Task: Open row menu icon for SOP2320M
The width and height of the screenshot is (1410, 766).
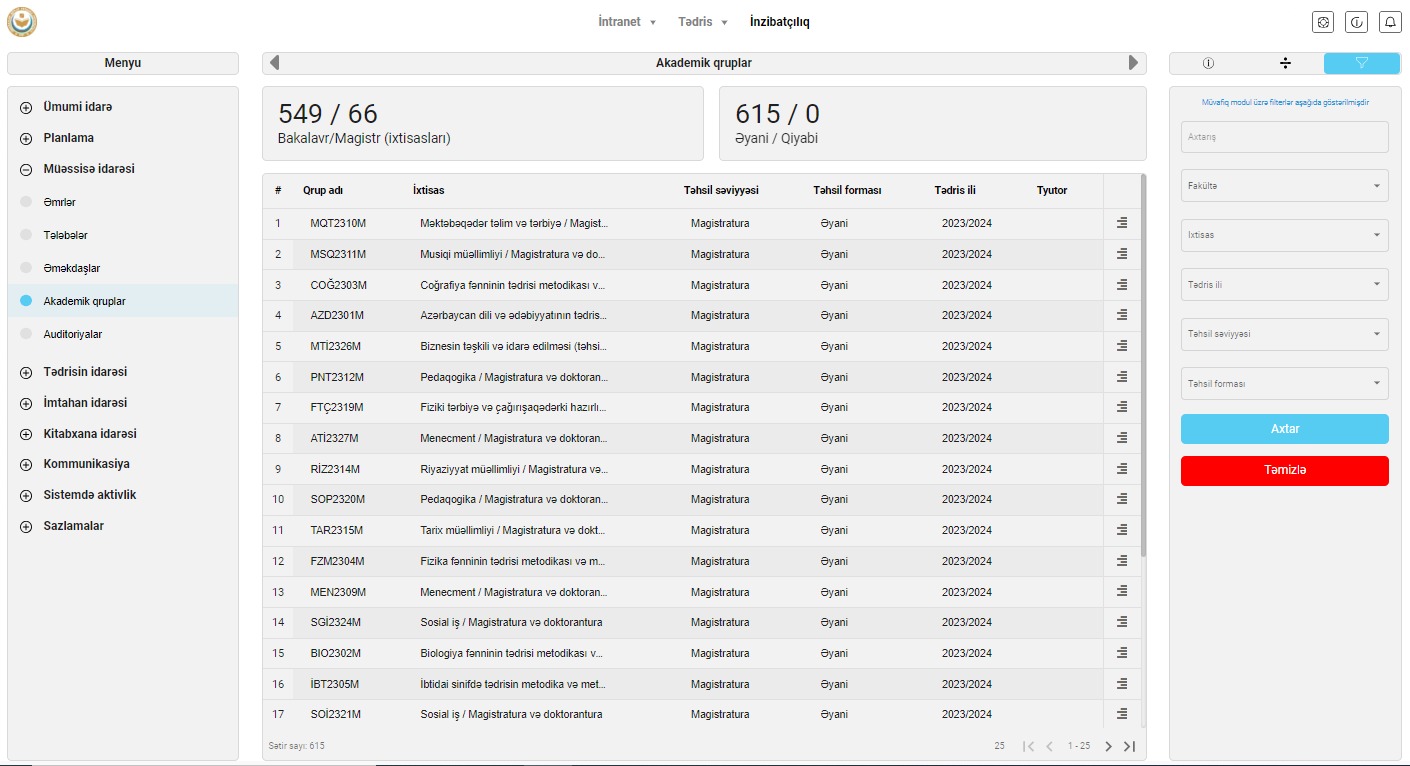Action: point(1122,499)
